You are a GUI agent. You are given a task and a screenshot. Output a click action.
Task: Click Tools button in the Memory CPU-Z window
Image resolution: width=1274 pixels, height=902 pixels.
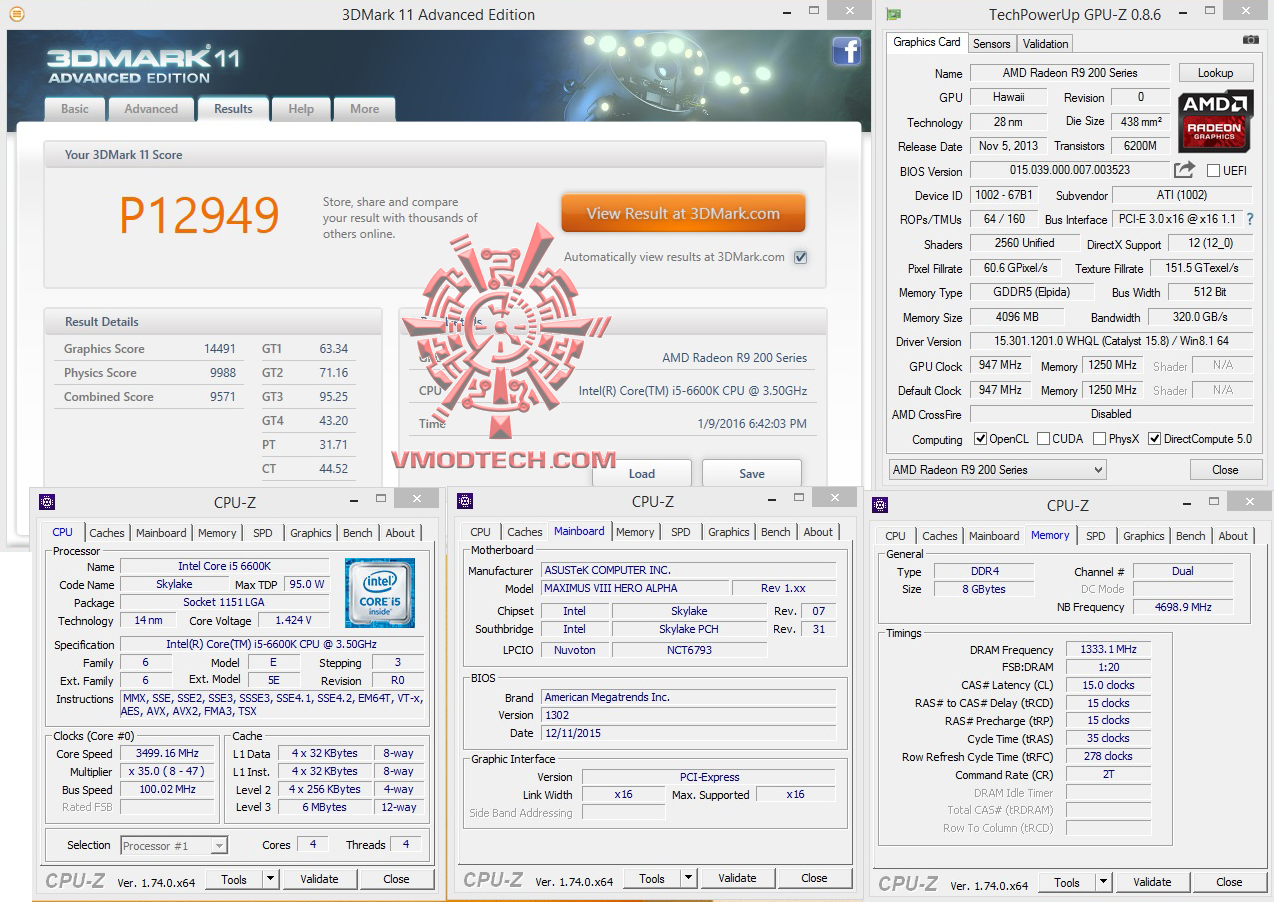click(x=1067, y=882)
